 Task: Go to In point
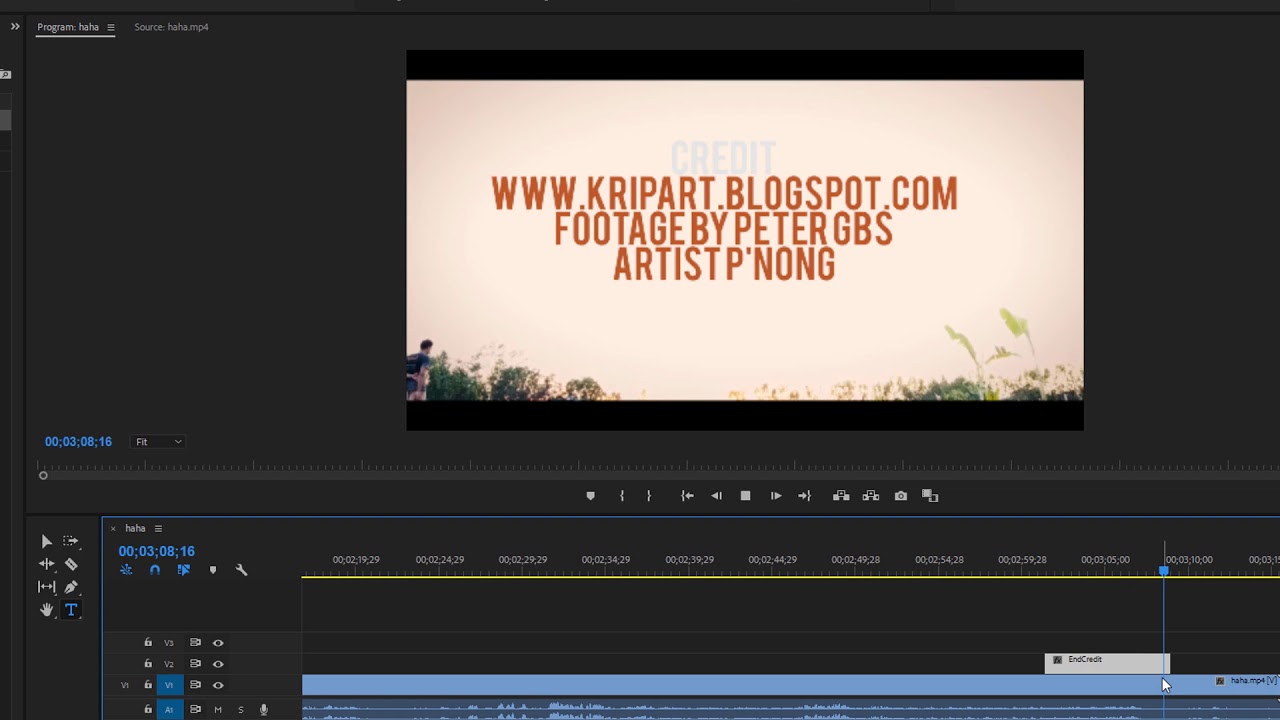click(x=687, y=496)
